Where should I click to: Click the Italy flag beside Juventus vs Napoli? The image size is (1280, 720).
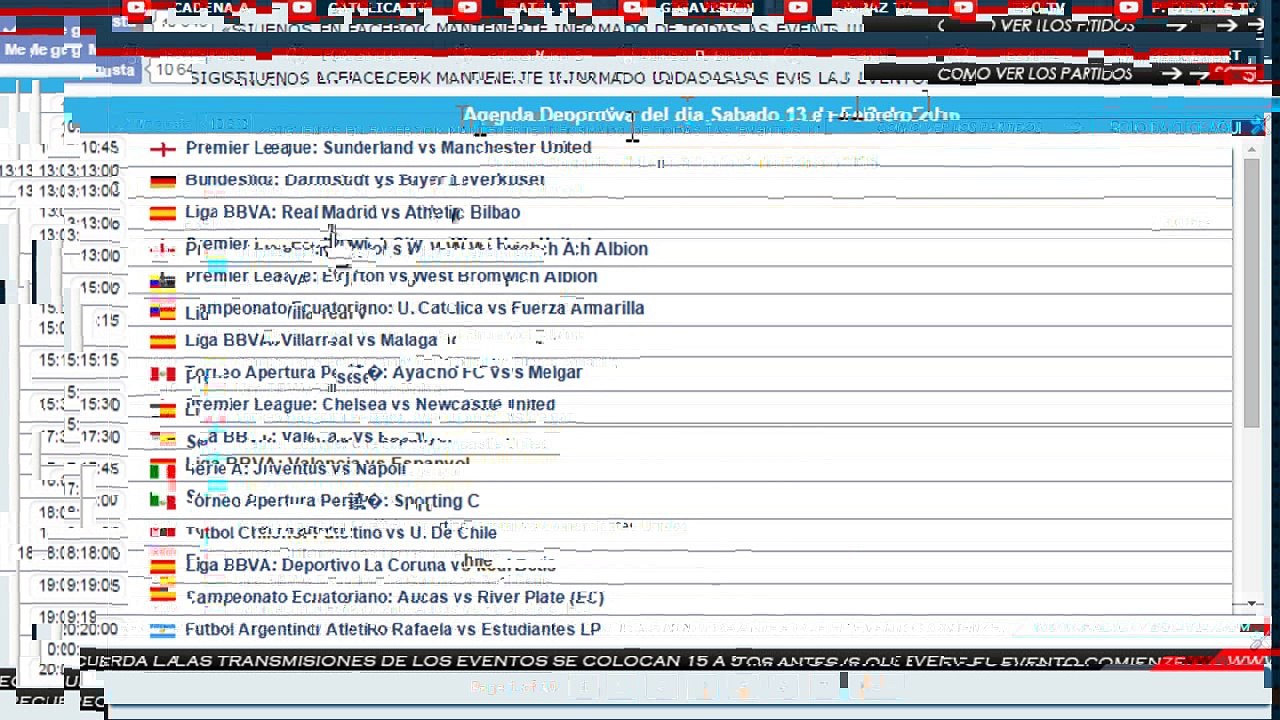point(162,469)
